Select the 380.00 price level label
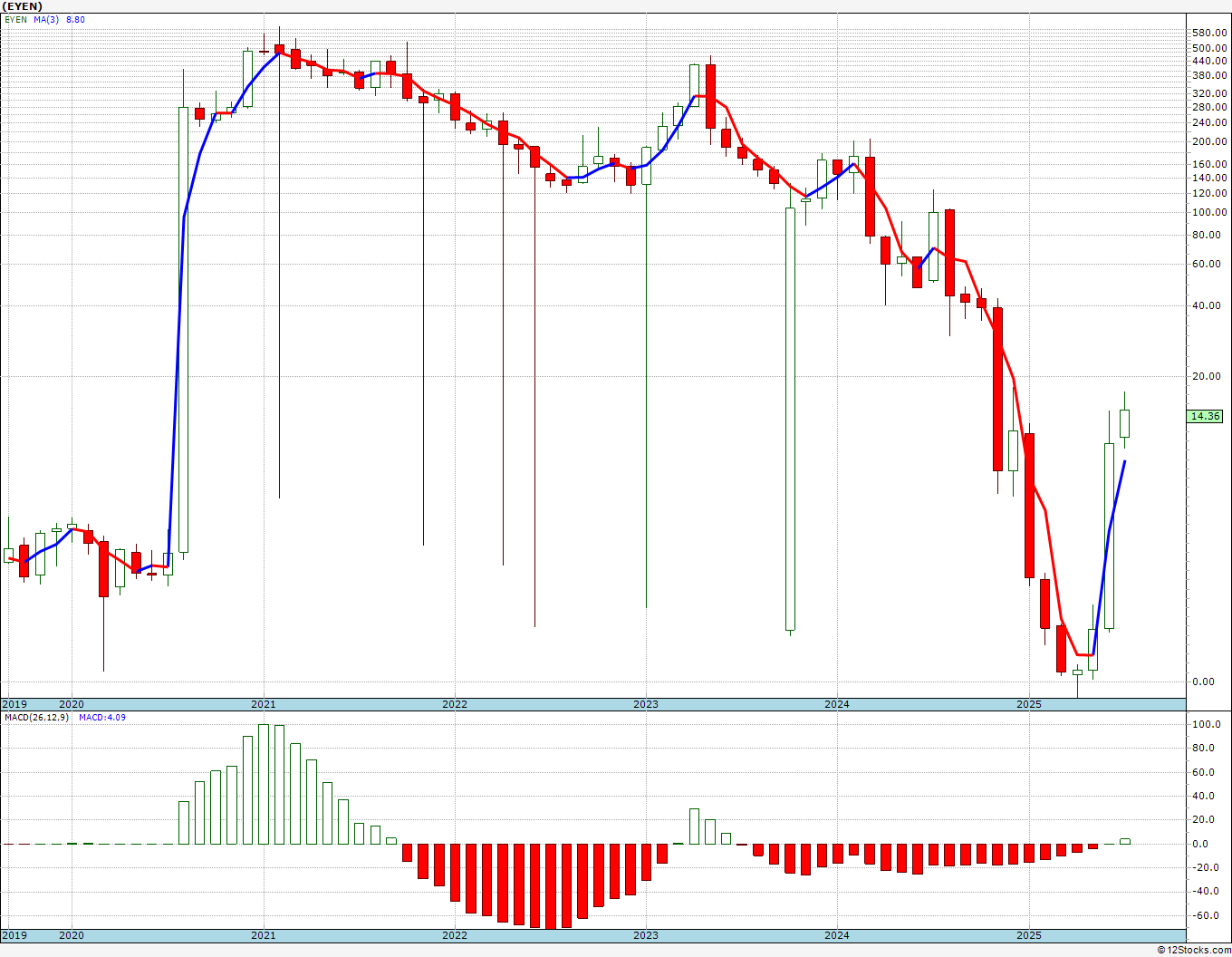This screenshot has height=957, width=1232. click(1210, 75)
